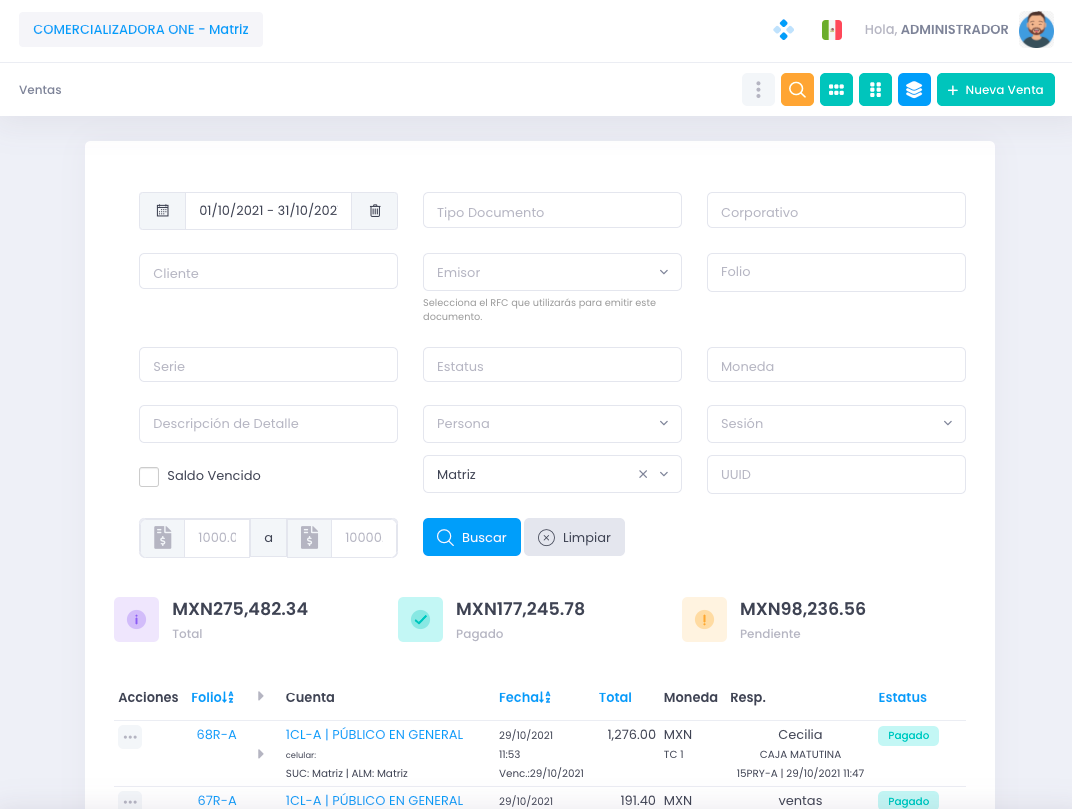Enable the Saldo Vencido checkbox
This screenshot has width=1072, height=809.
149,477
